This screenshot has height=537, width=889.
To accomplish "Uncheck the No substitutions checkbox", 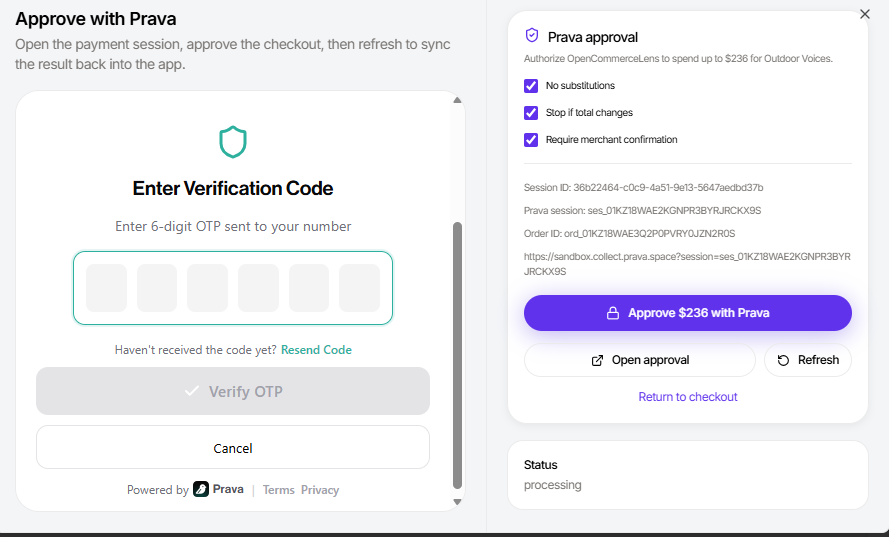I will (x=531, y=86).
